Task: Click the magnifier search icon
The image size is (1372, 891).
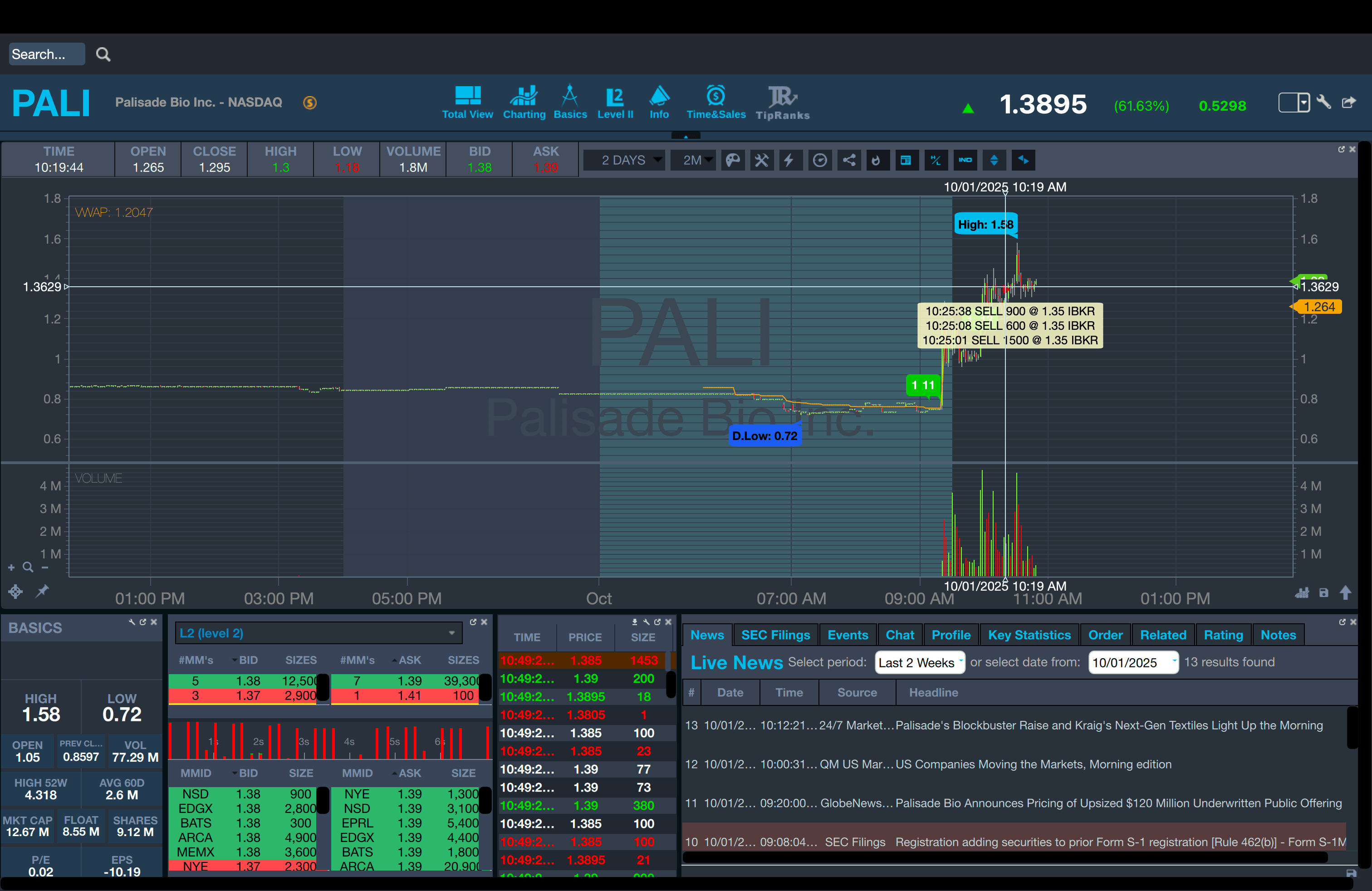Action: tap(103, 54)
